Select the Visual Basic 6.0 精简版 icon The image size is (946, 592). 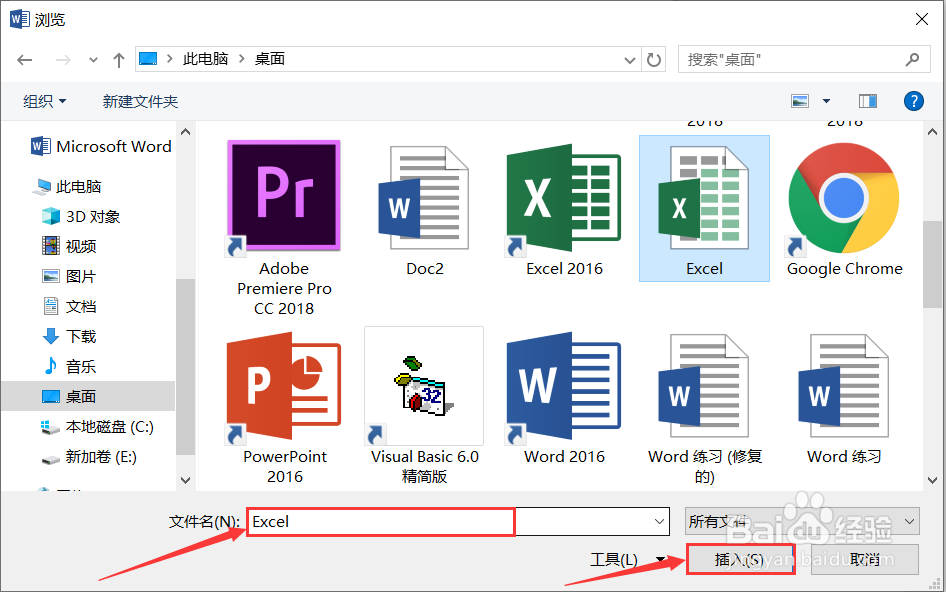423,385
